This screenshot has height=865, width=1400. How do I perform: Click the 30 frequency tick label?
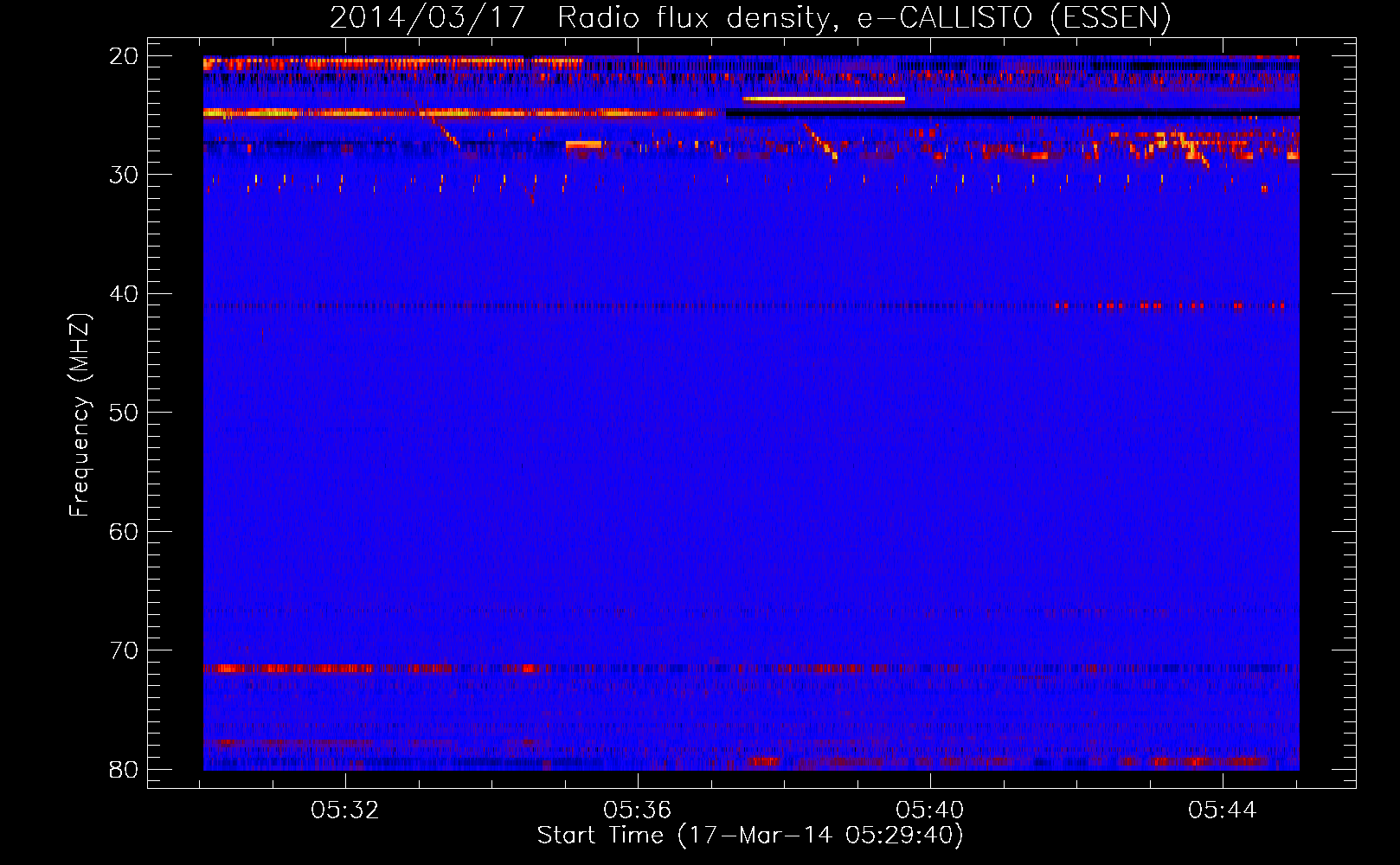pos(124,175)
